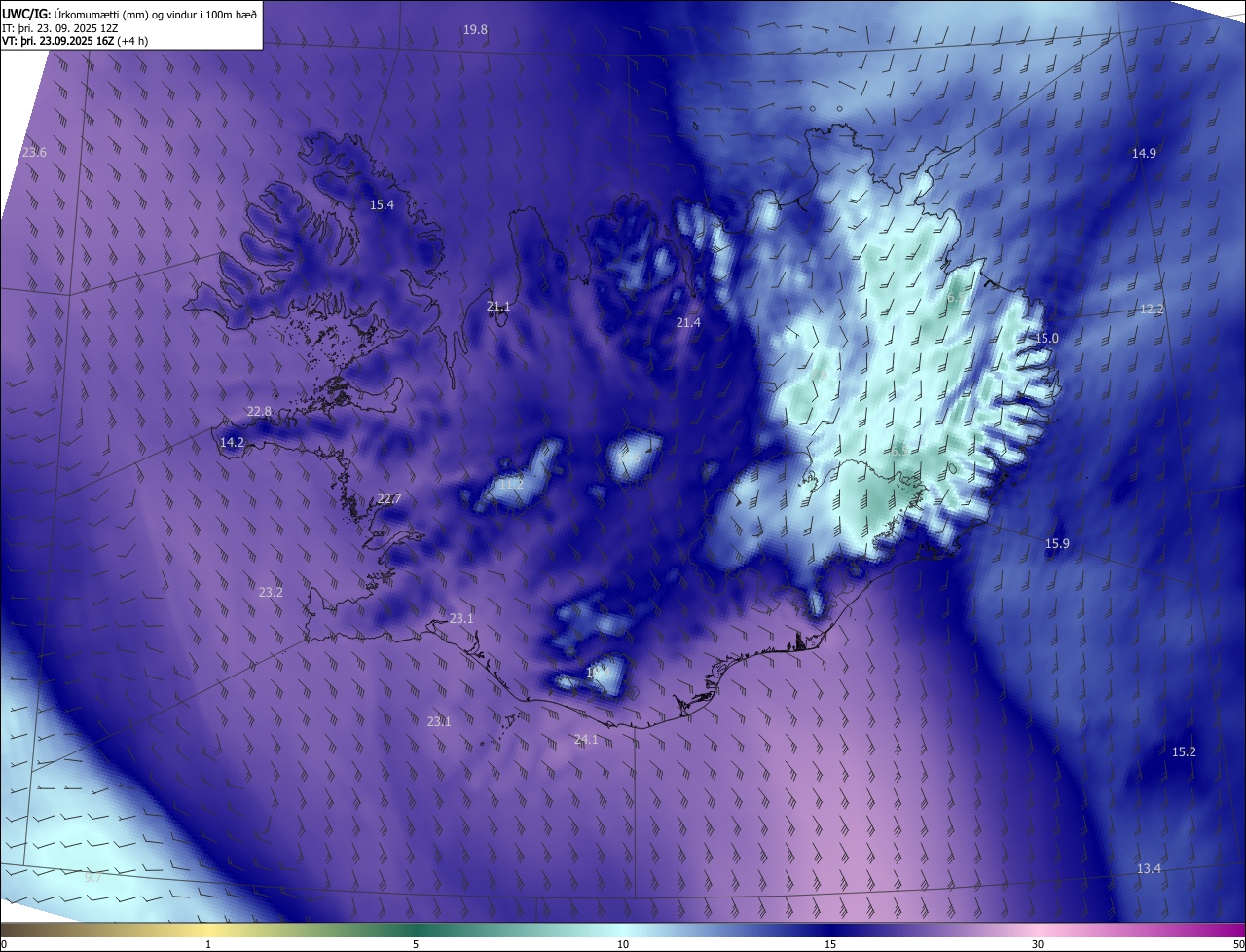Click the 21.4 value label
Image resolution: width=1246 pixels, height=952 pixels.
688,322
